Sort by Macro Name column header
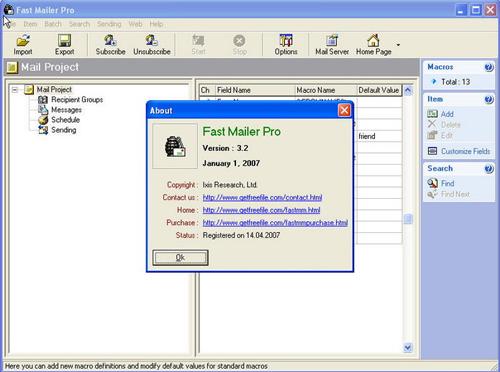This screenshot has height=372, width=500. point(326,90)
